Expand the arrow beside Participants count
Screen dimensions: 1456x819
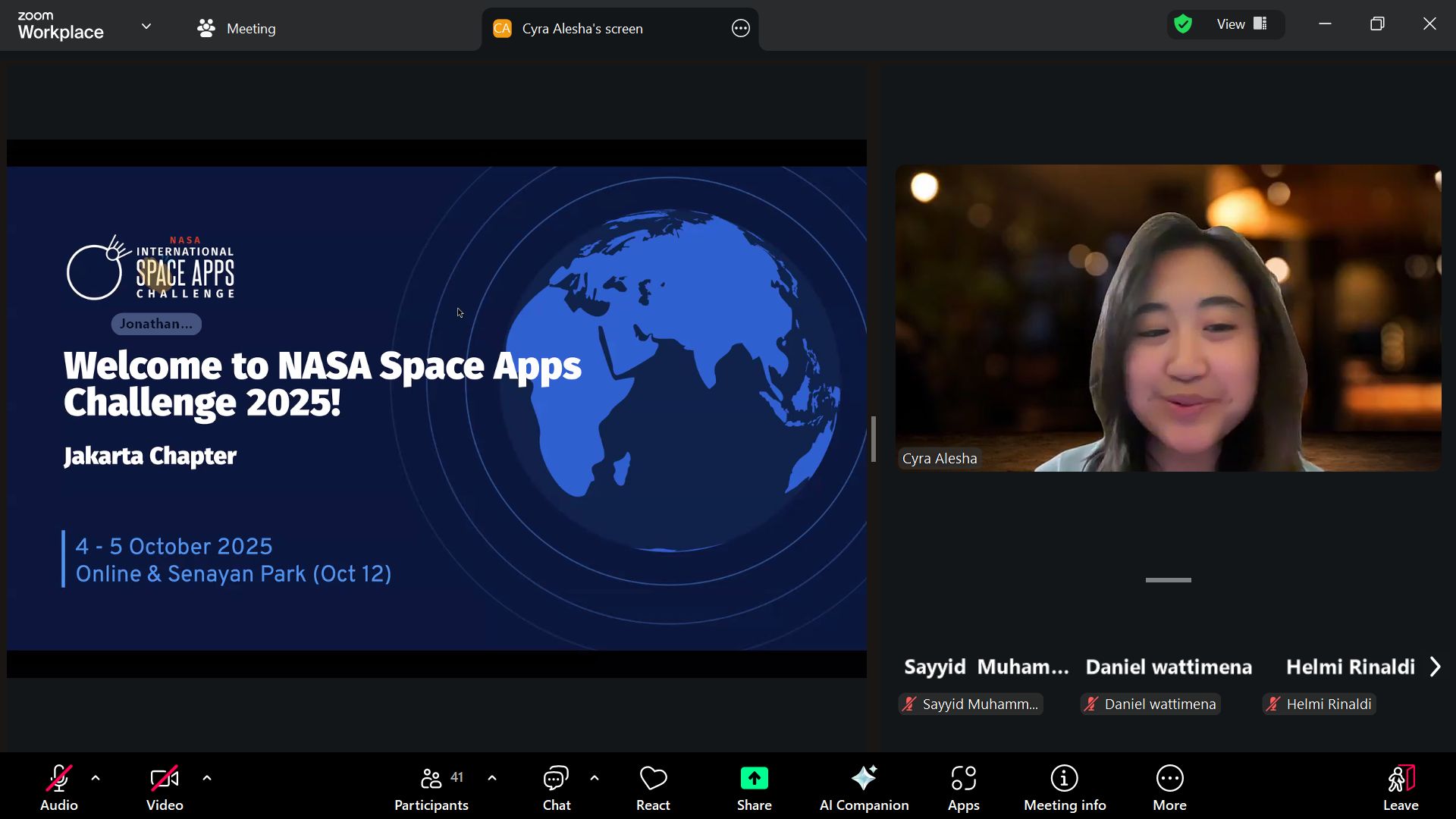[x=492, y=778]
